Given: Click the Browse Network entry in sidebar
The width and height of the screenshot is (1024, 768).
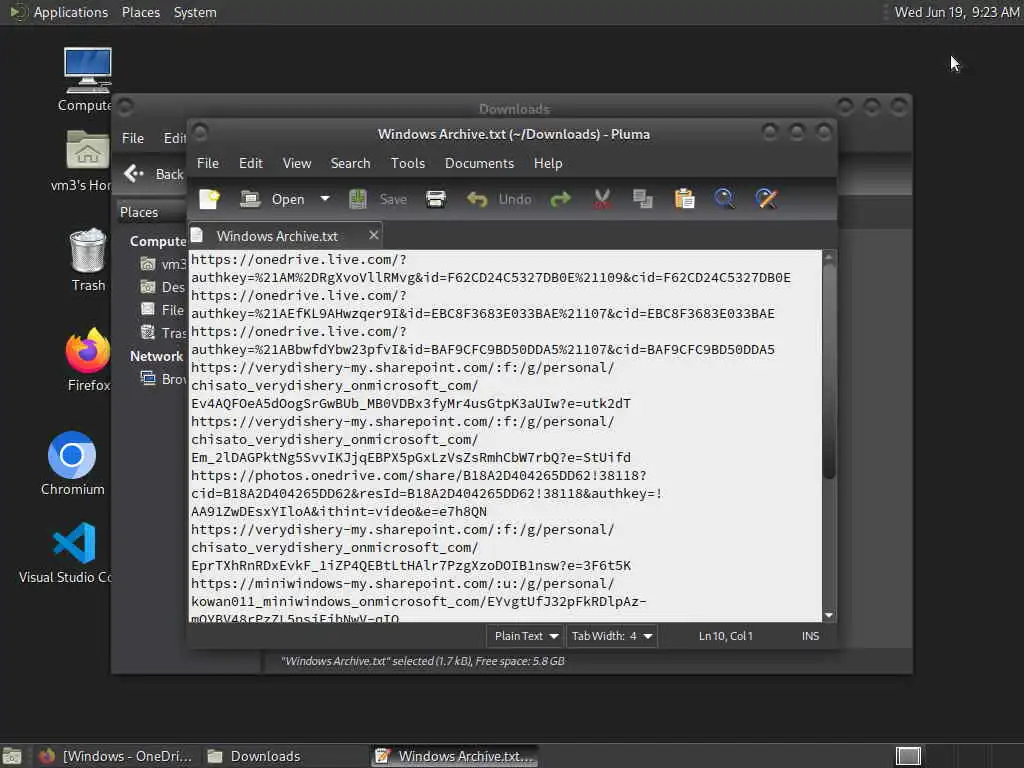Looking at the screenshot, I should click(165, 379).
